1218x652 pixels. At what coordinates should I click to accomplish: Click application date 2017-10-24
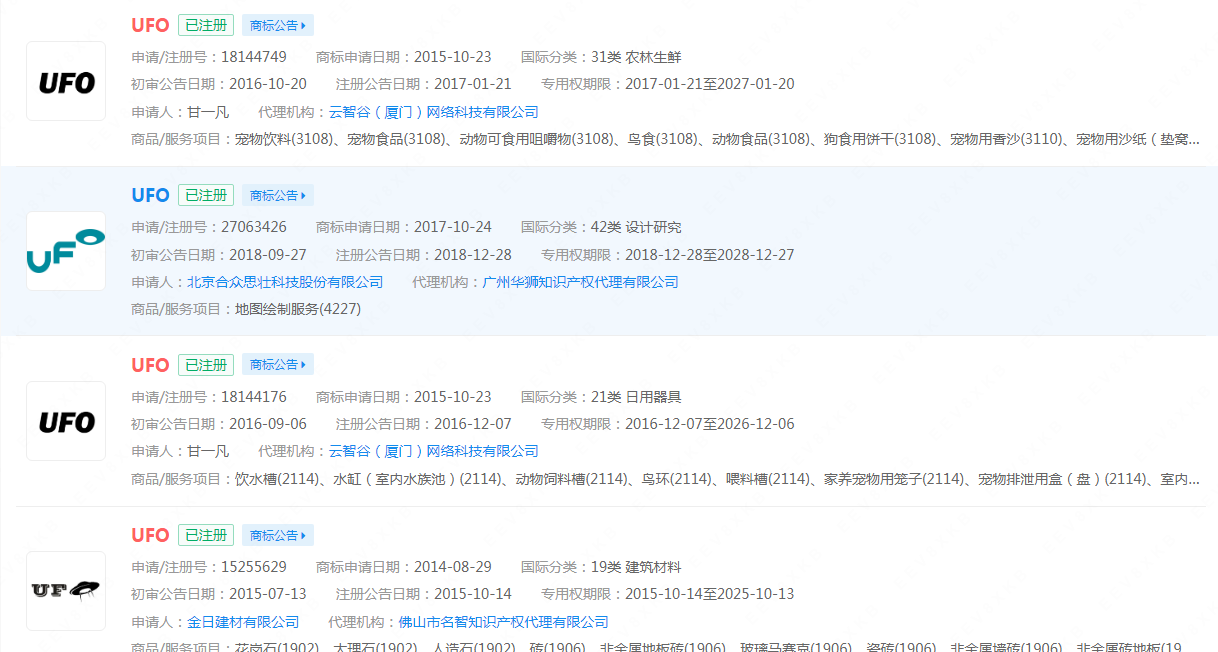(x=453, y=227)
